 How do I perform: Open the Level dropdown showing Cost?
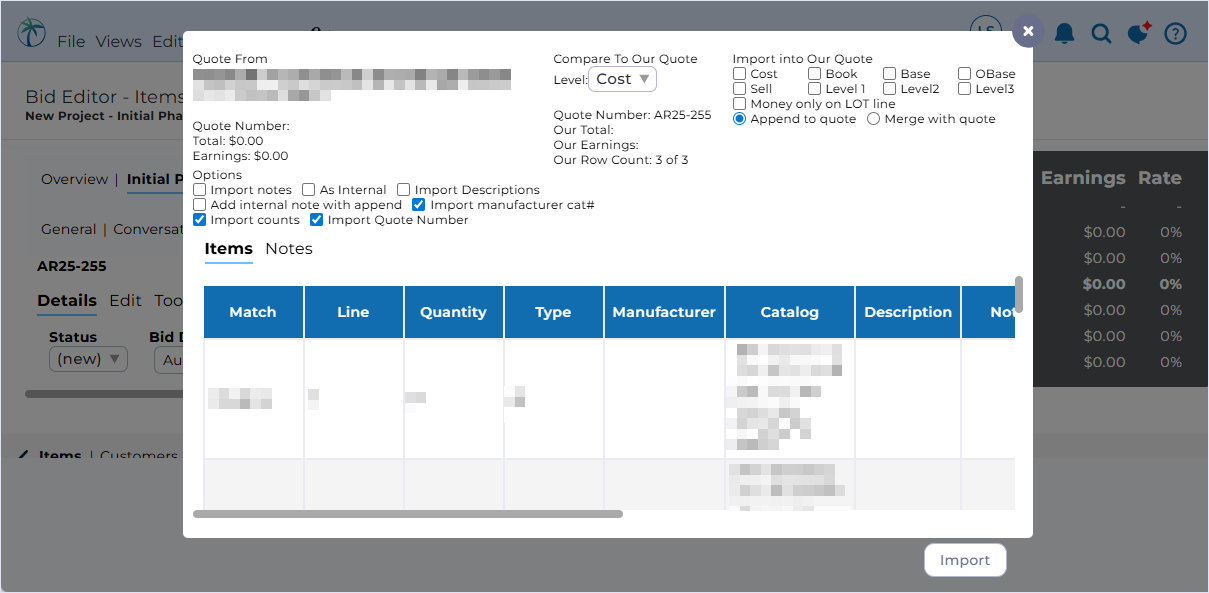tap(622, 78)
